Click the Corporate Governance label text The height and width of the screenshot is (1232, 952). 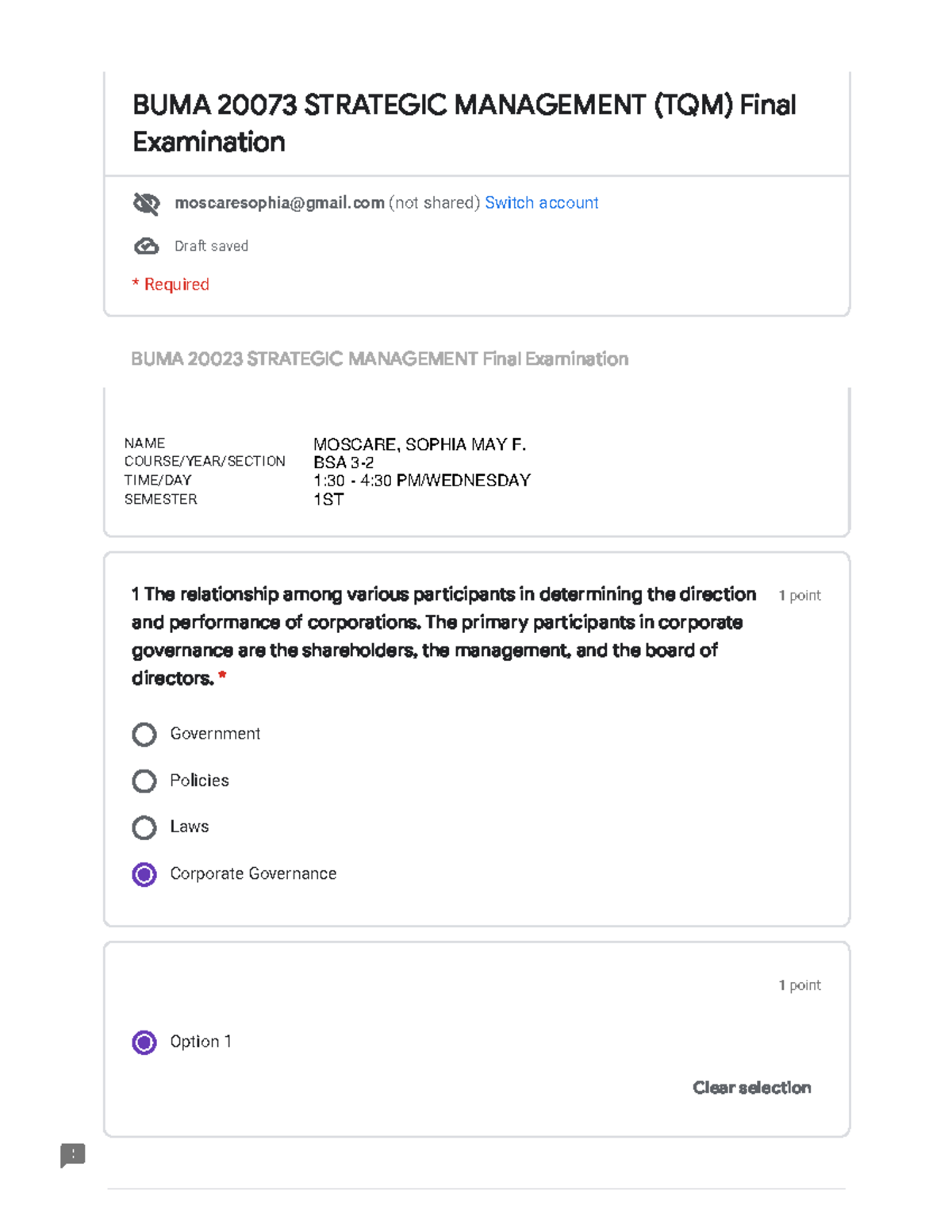[x=253, y=873]
